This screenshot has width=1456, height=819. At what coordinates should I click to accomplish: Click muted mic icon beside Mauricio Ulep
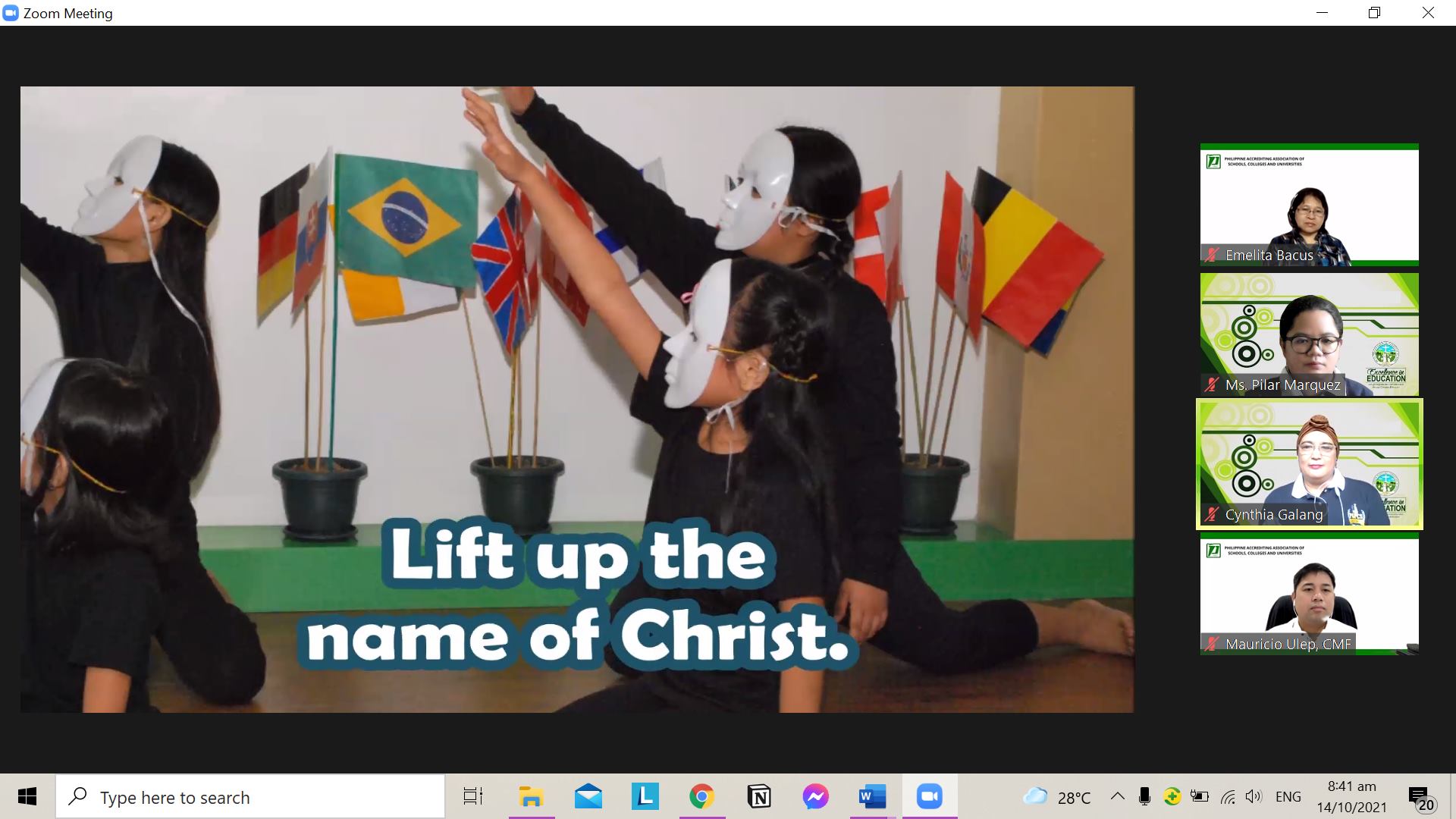[x=1212, y=644]
